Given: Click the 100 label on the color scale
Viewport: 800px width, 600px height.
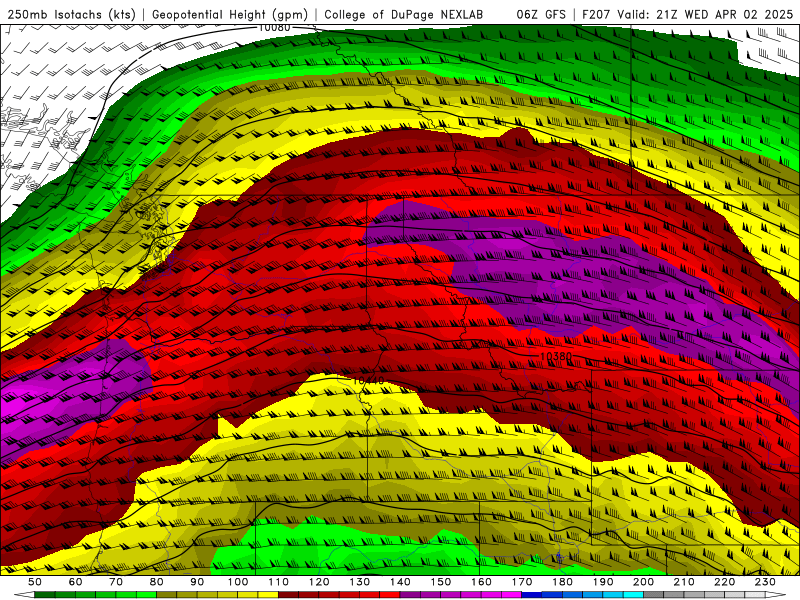Looking at the screenshot, I should pos(238,582).
